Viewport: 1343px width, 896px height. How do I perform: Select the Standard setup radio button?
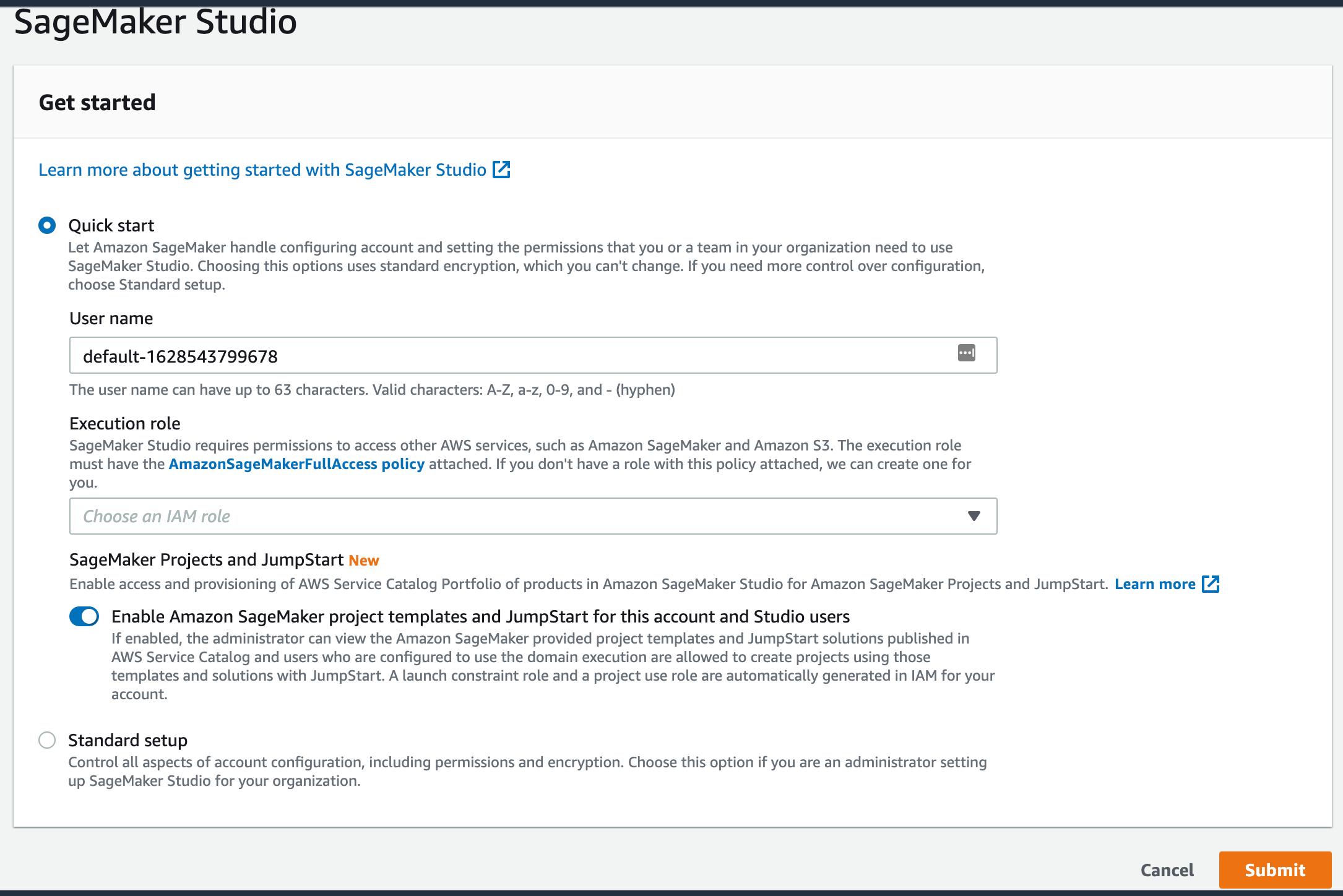click(x=46, y=740)
